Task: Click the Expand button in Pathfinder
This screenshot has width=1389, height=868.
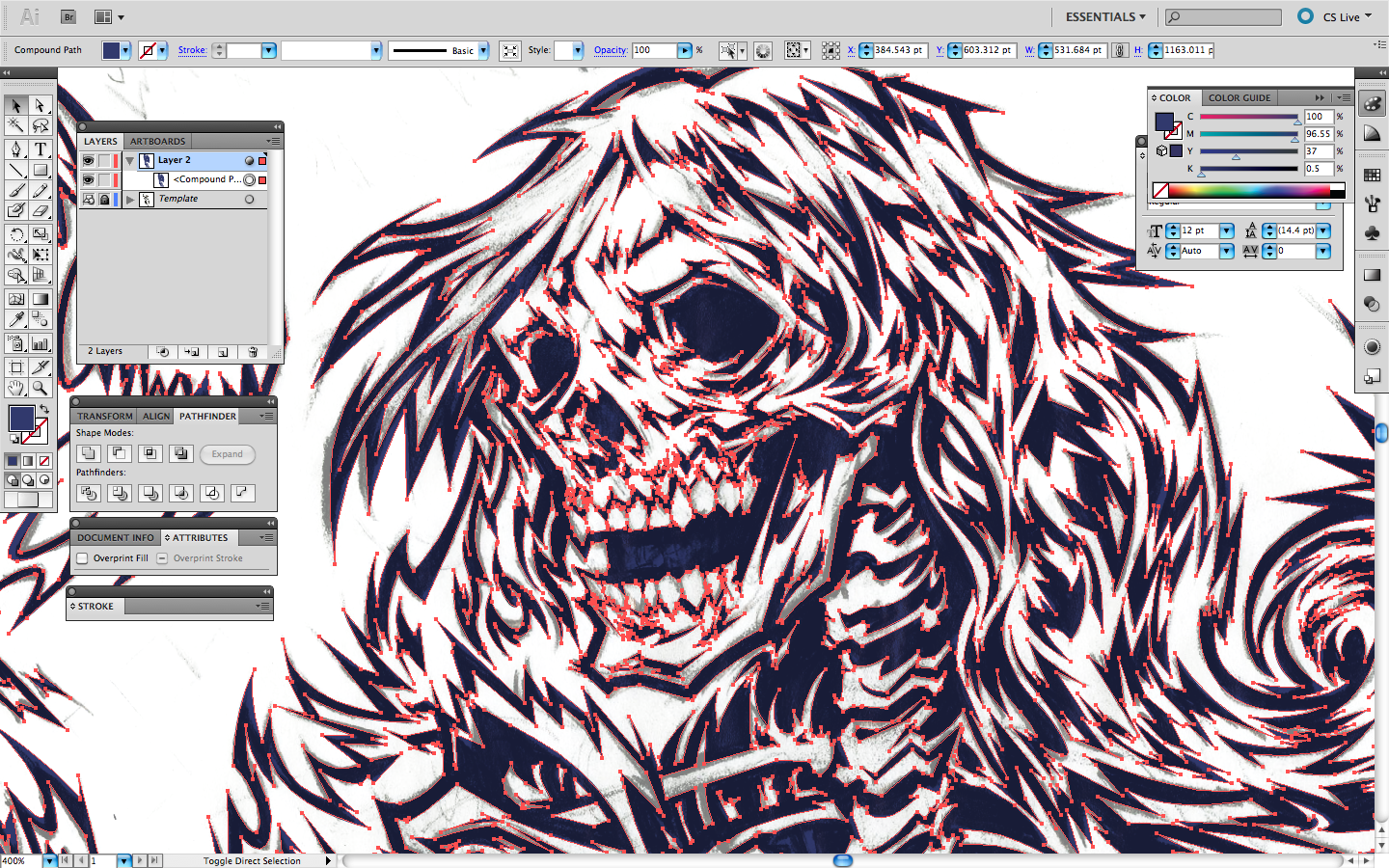Action: (x=228, y=454)
